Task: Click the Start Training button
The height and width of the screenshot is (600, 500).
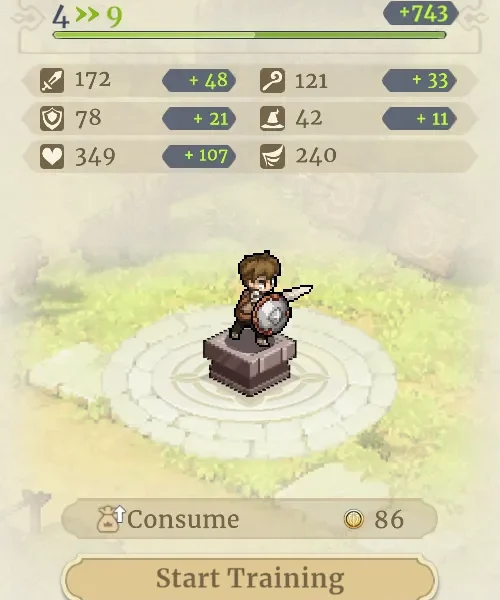Action: pyautogui.click(x=249, y=578)
